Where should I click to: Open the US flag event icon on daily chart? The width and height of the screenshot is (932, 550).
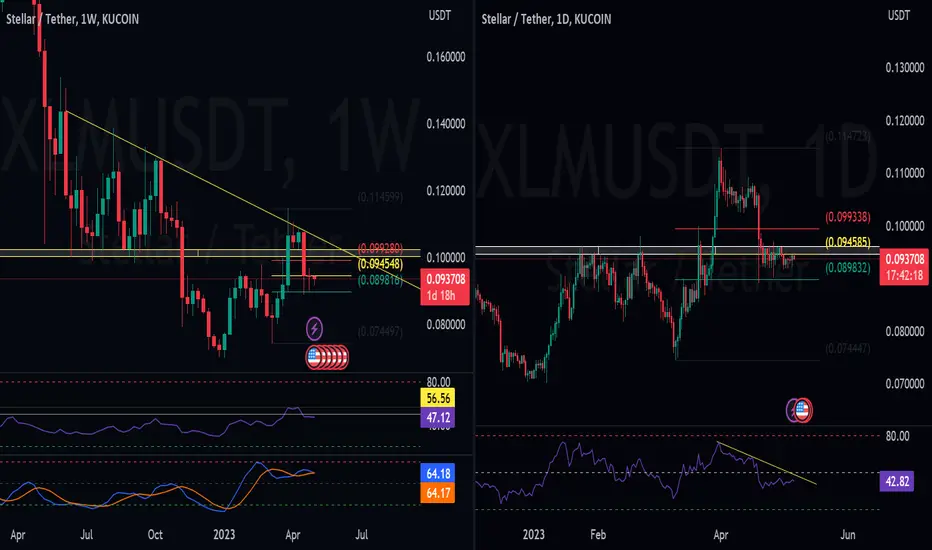click(x=802, y=410)
